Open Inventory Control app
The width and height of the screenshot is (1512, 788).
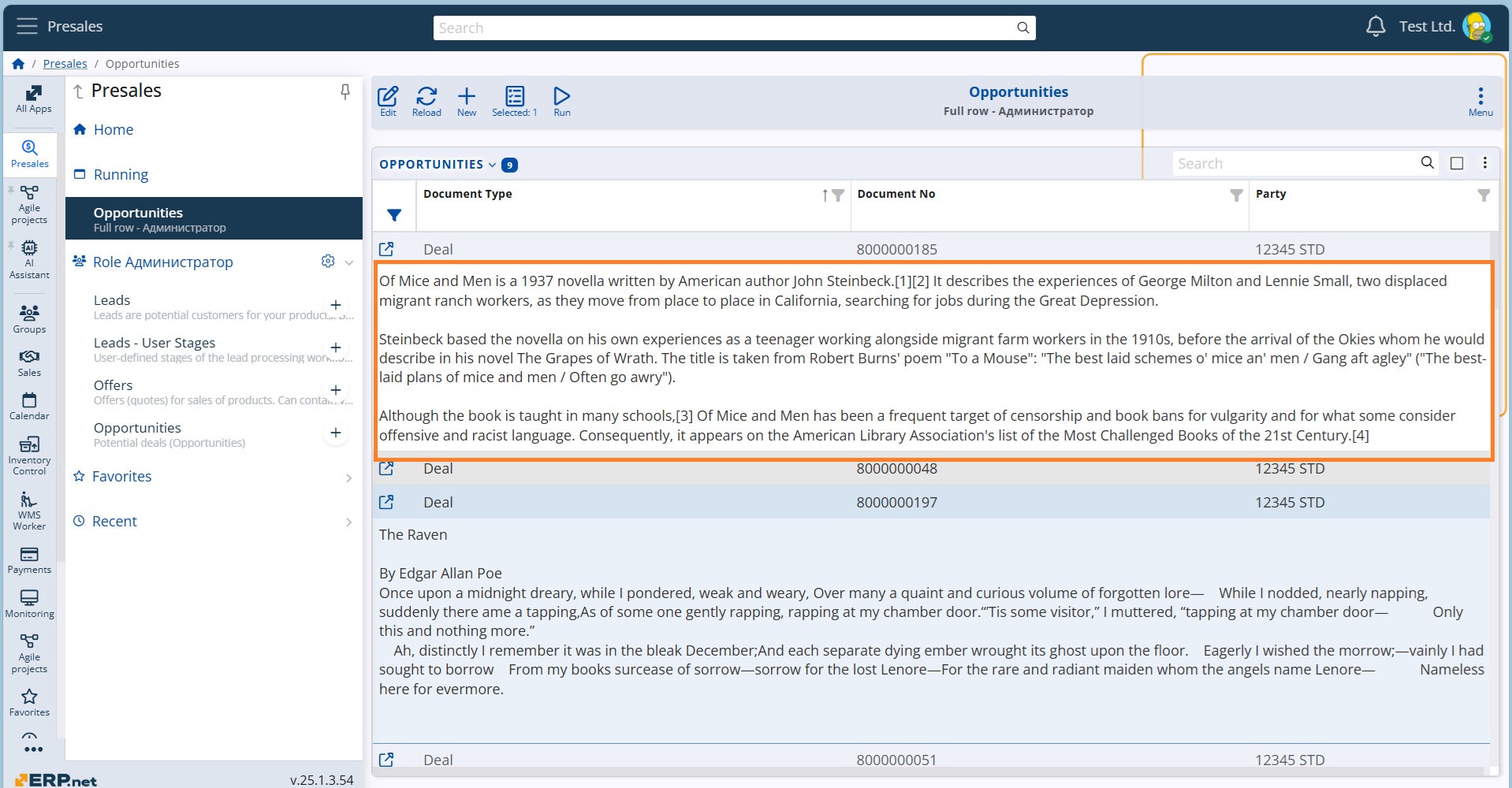pos(29,455)
